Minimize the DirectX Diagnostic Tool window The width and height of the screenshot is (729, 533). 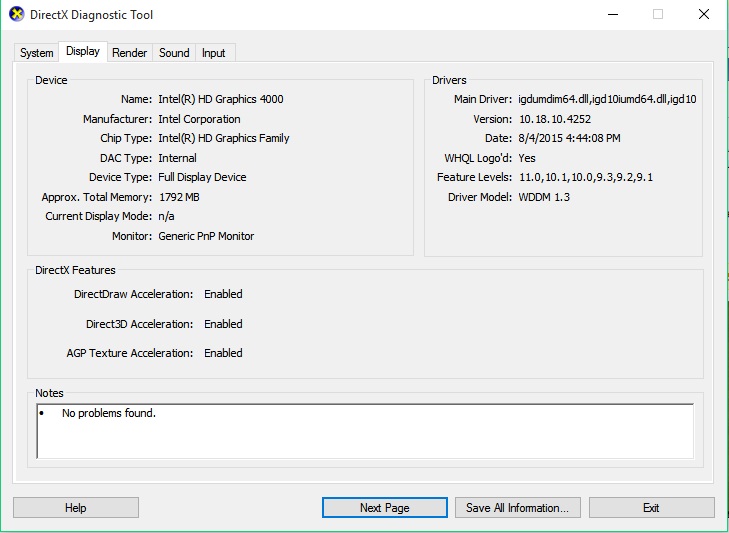pos(613,14)
